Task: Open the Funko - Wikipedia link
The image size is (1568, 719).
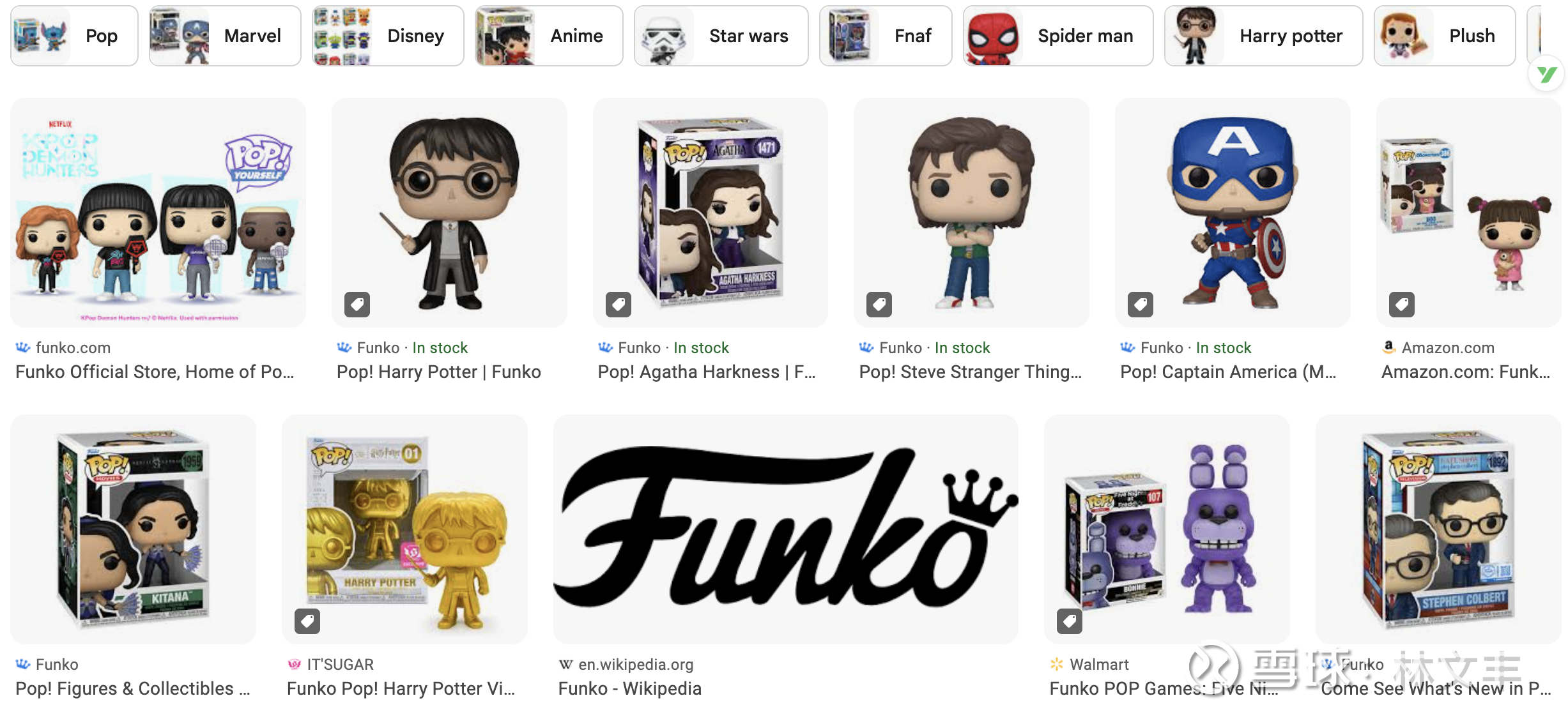Action: [630, 689]
